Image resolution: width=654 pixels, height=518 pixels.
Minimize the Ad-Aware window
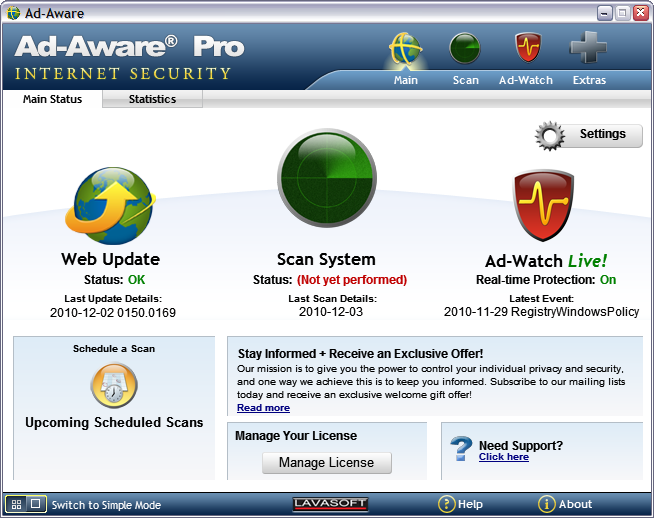[604, 13]
